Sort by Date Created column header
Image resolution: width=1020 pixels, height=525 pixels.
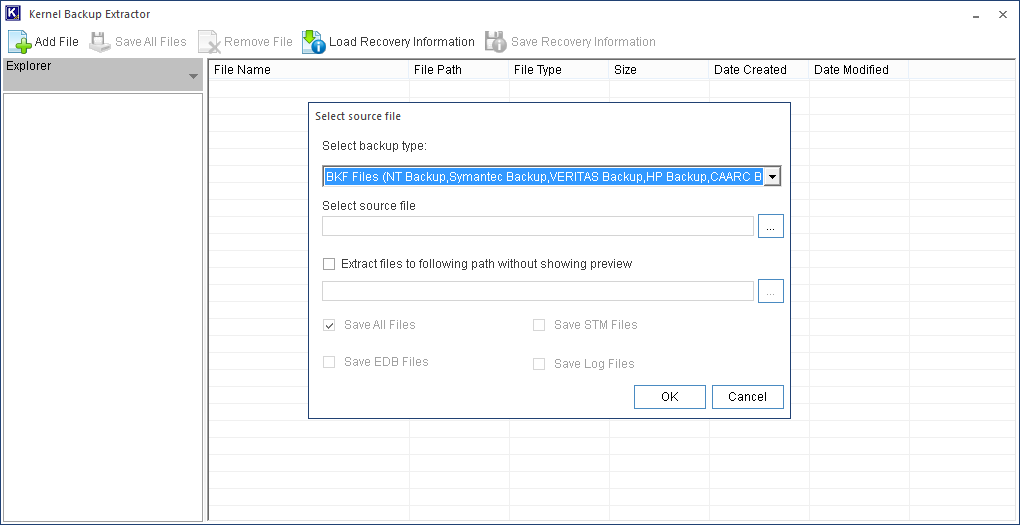click(758, 70)
